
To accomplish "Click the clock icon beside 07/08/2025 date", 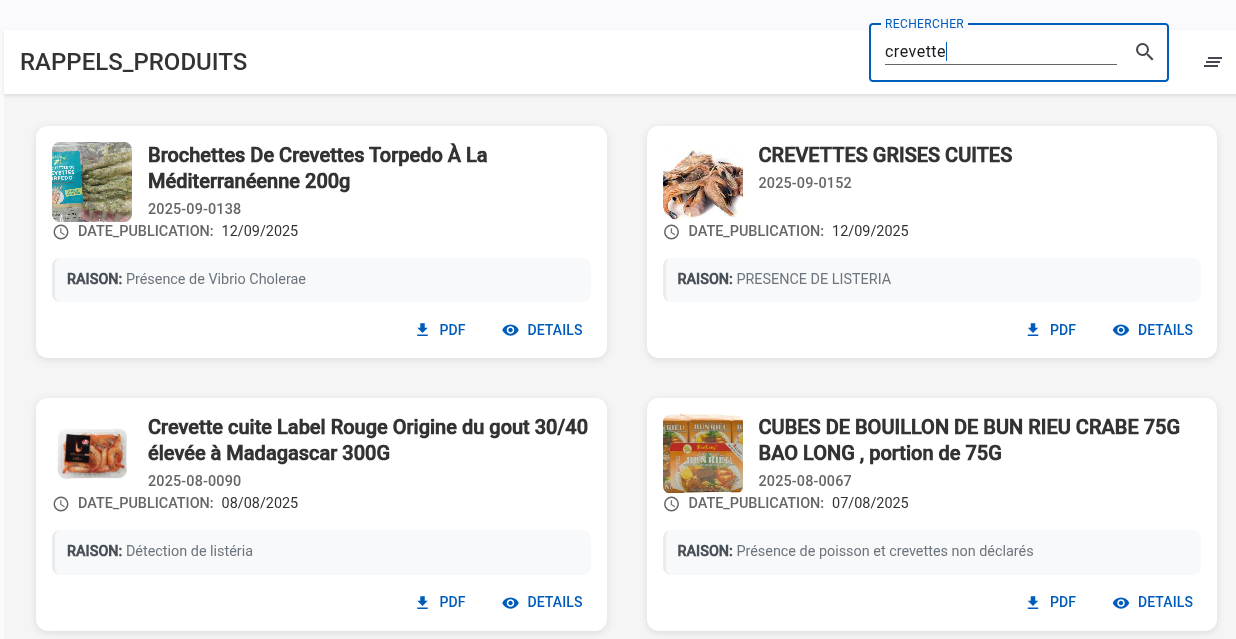I will 672,504.
